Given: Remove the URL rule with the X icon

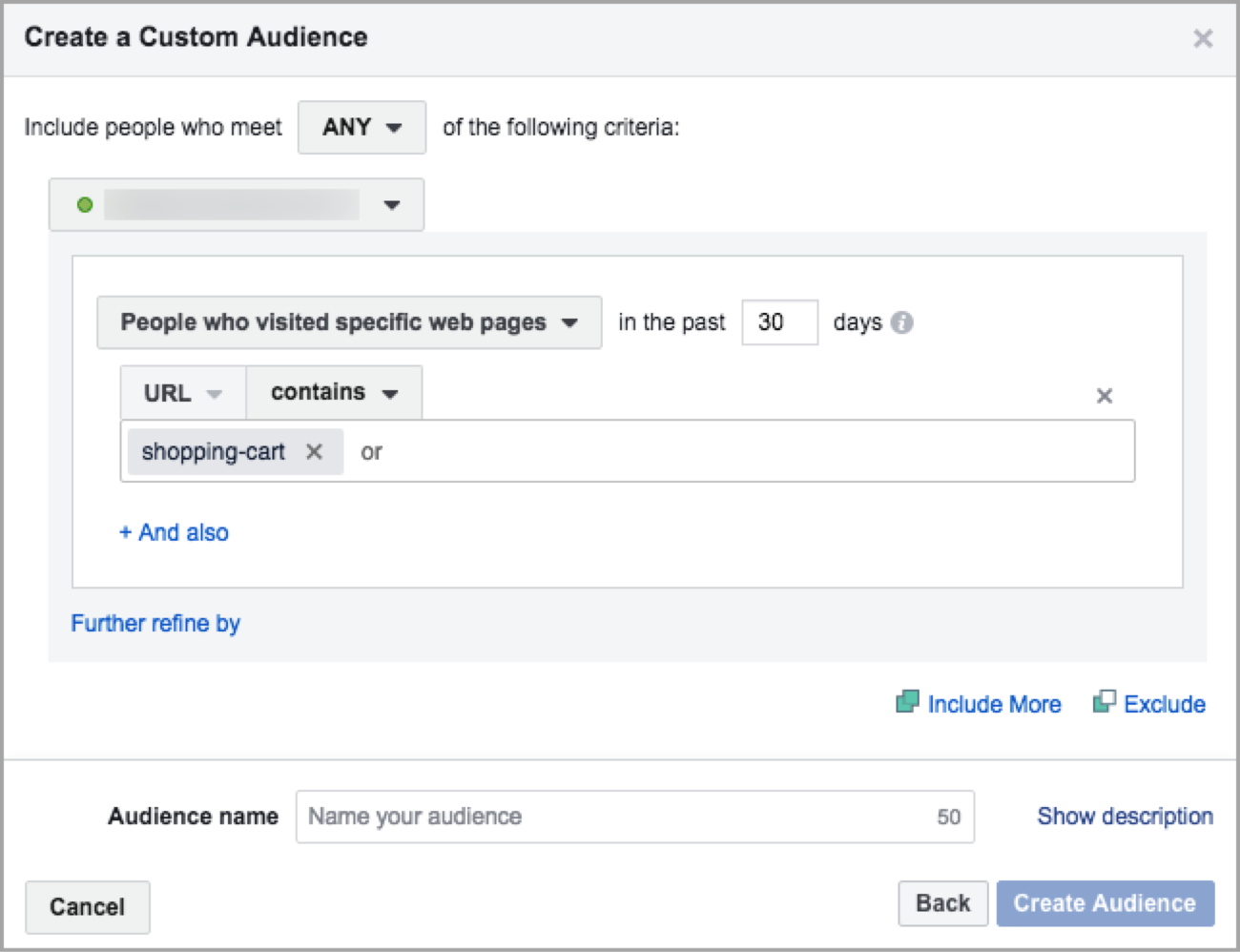Looking at the screenshot, I should click(1104, 395).
